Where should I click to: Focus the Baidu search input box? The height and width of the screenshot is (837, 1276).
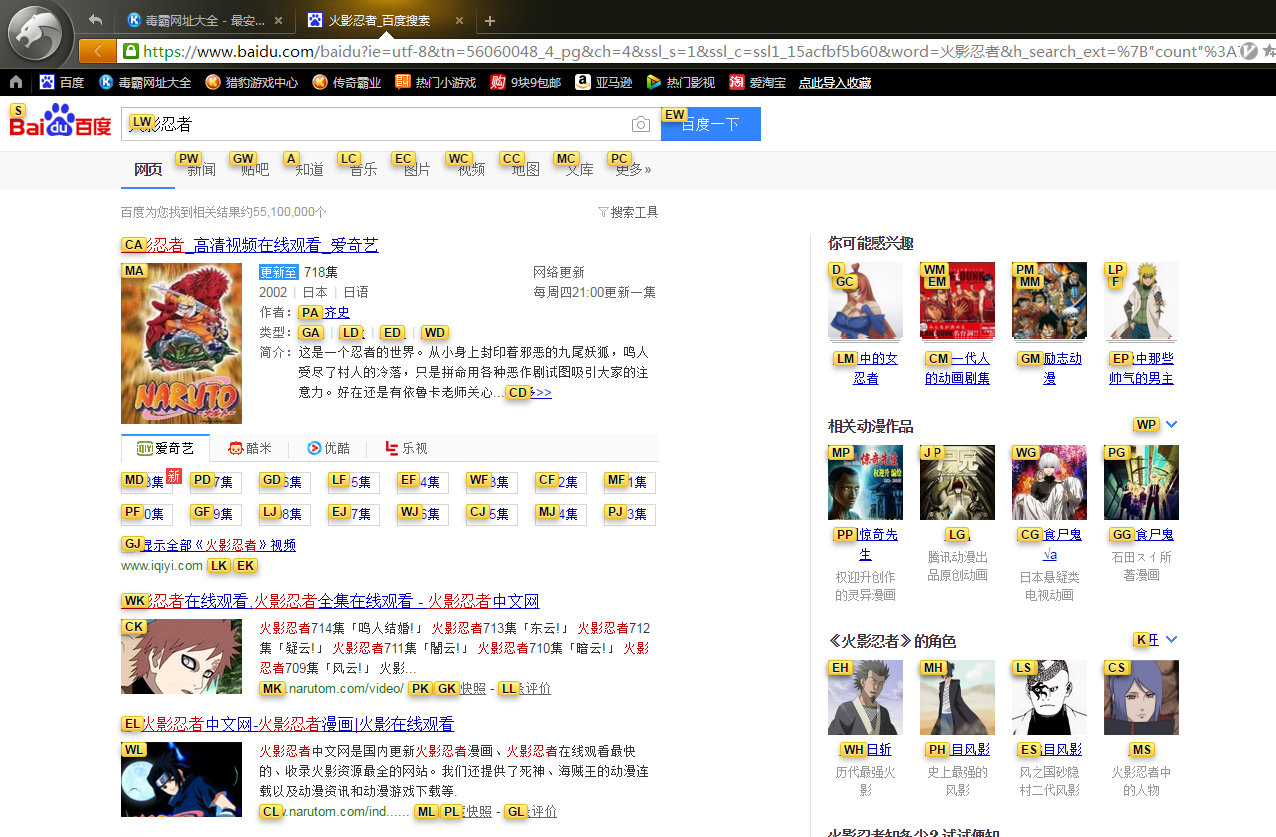click(376, 124)
